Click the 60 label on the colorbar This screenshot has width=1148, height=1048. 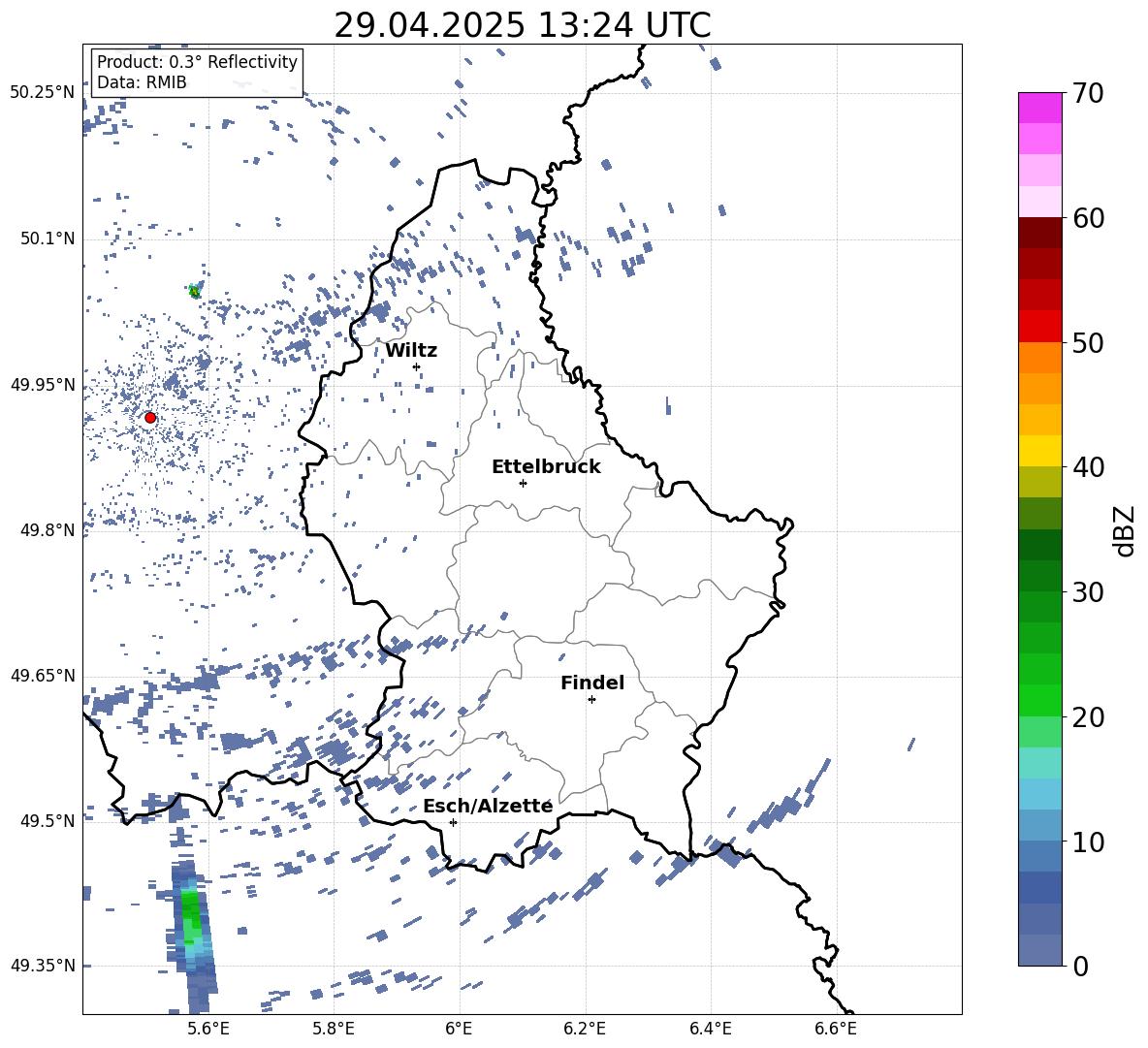point(1089,218)
